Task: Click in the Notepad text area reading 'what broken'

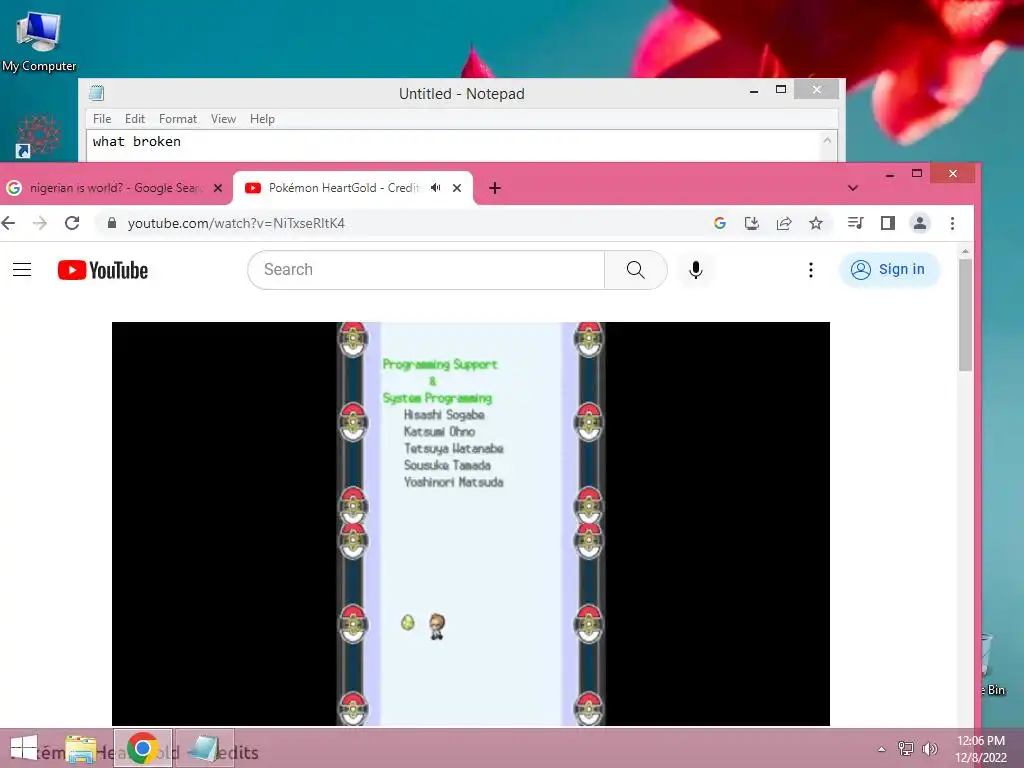Action: pyautogui.click(x=454, y=146)
